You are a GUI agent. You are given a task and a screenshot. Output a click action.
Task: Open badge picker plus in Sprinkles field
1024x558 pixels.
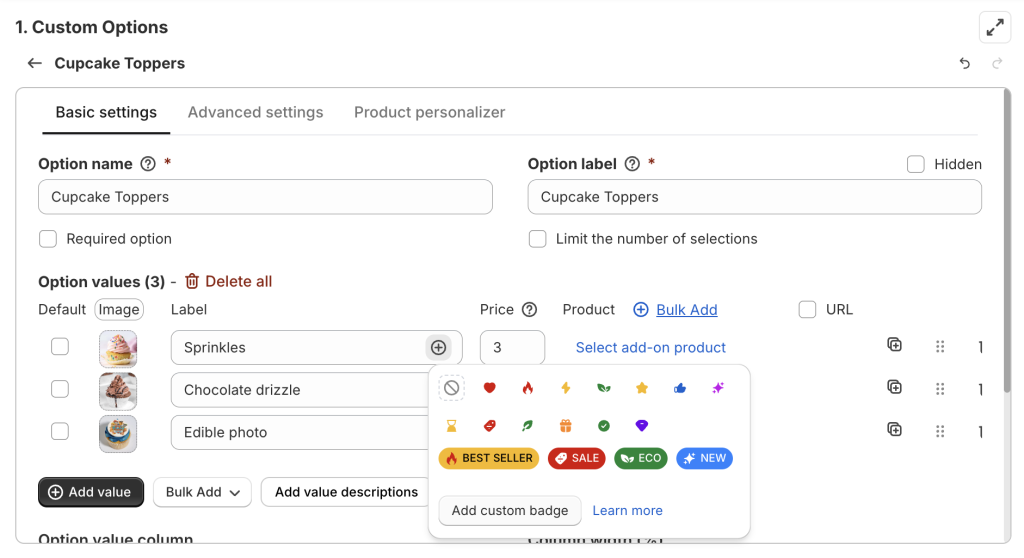coord(438,347)
